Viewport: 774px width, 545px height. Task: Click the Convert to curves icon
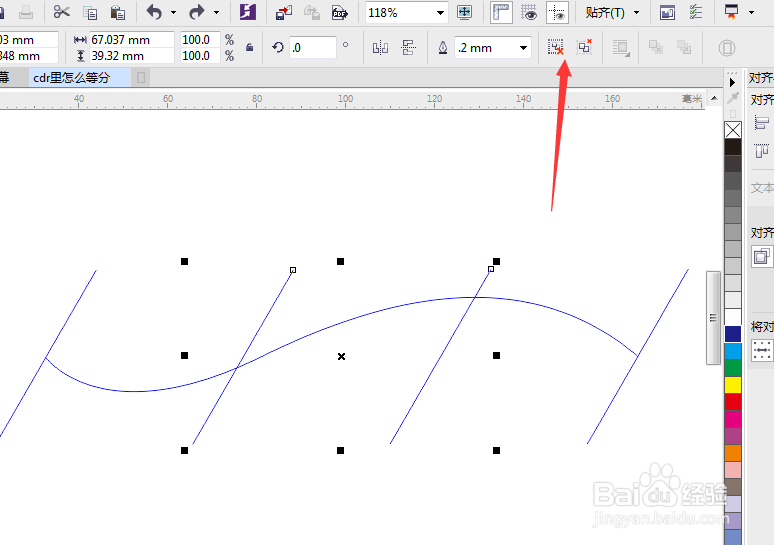[x=727, y=48]
